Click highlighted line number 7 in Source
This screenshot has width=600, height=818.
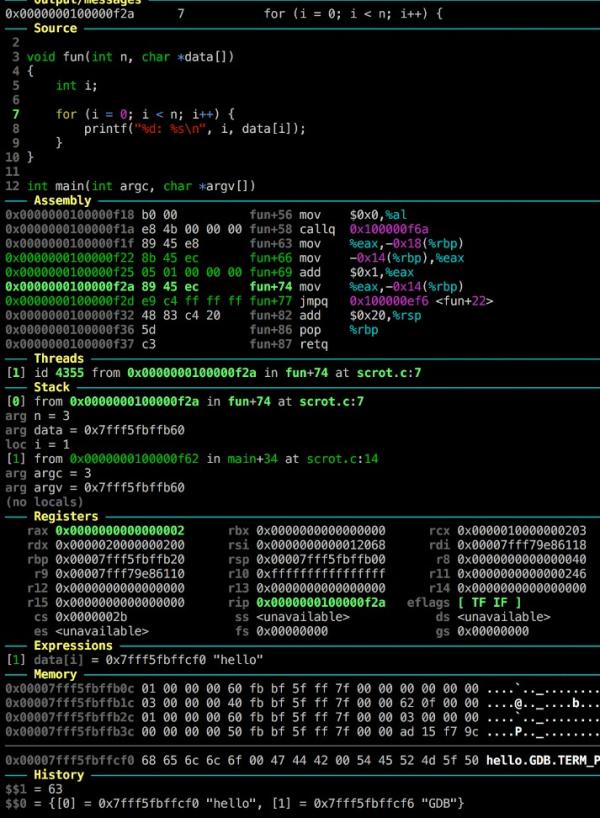pyautogui.click(x=15, y=115)
